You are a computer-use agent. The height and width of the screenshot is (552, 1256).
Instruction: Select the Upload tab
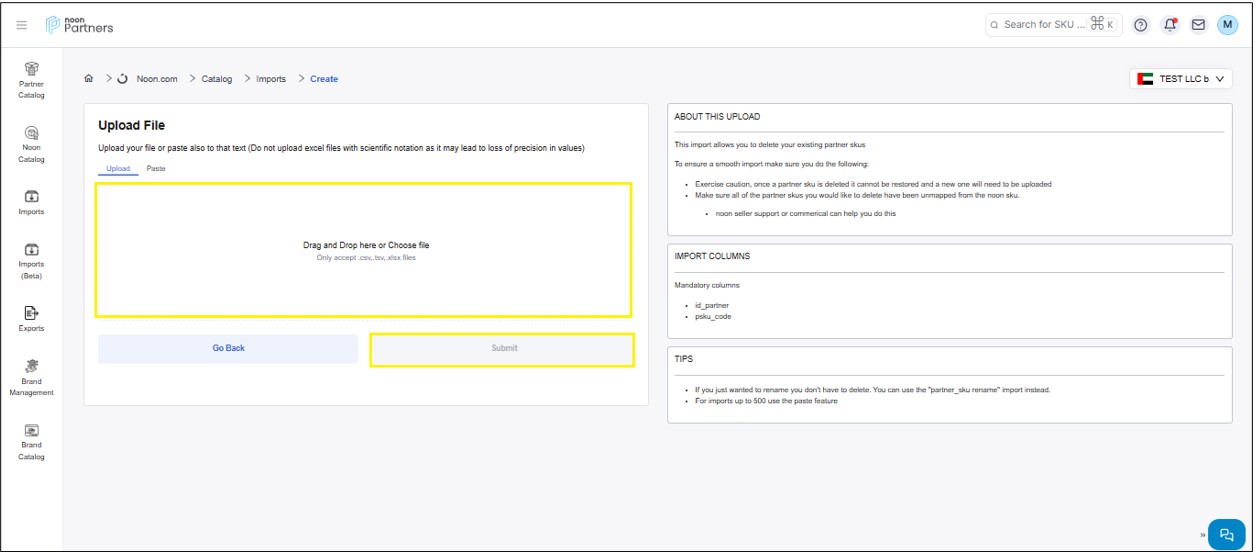click(x=118, y=168)
